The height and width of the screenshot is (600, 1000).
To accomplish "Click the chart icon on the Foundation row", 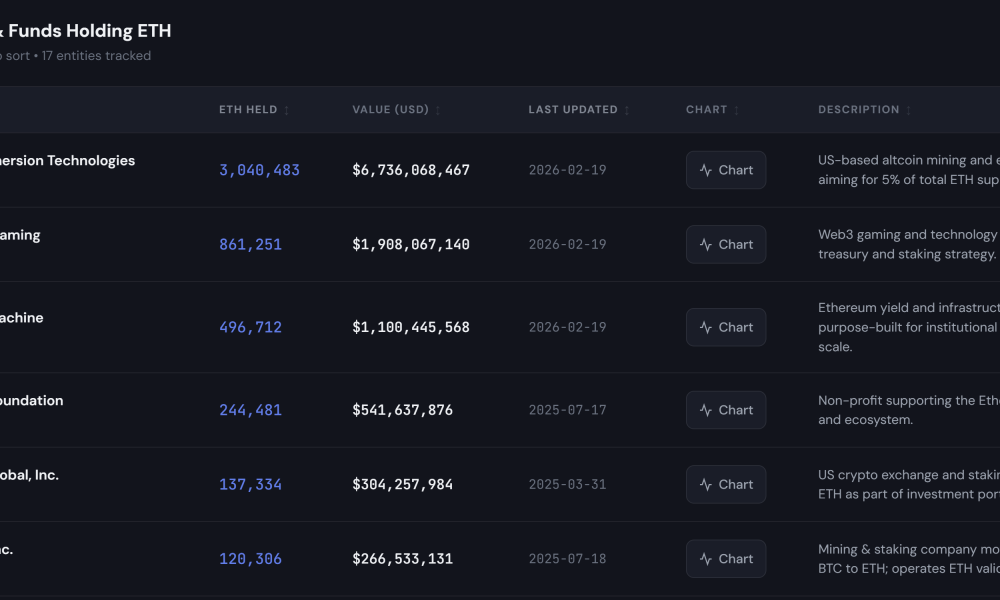I will pos(725,410).
